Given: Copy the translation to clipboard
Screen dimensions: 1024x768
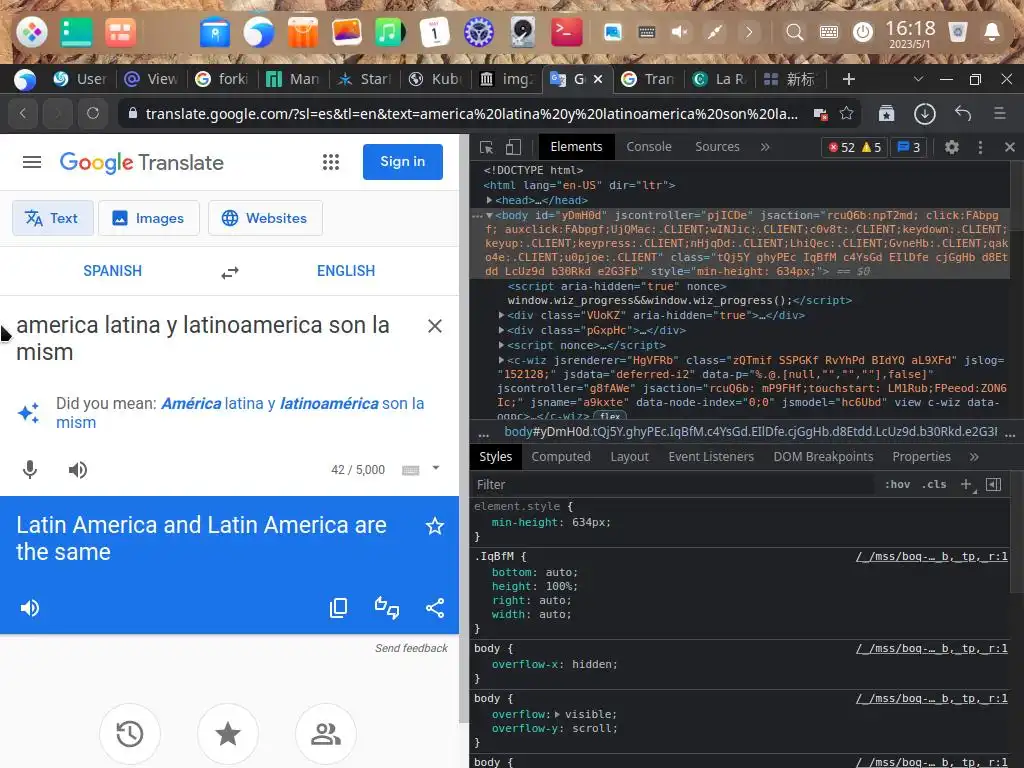Looking at the screenshot, I should point(338,608).
